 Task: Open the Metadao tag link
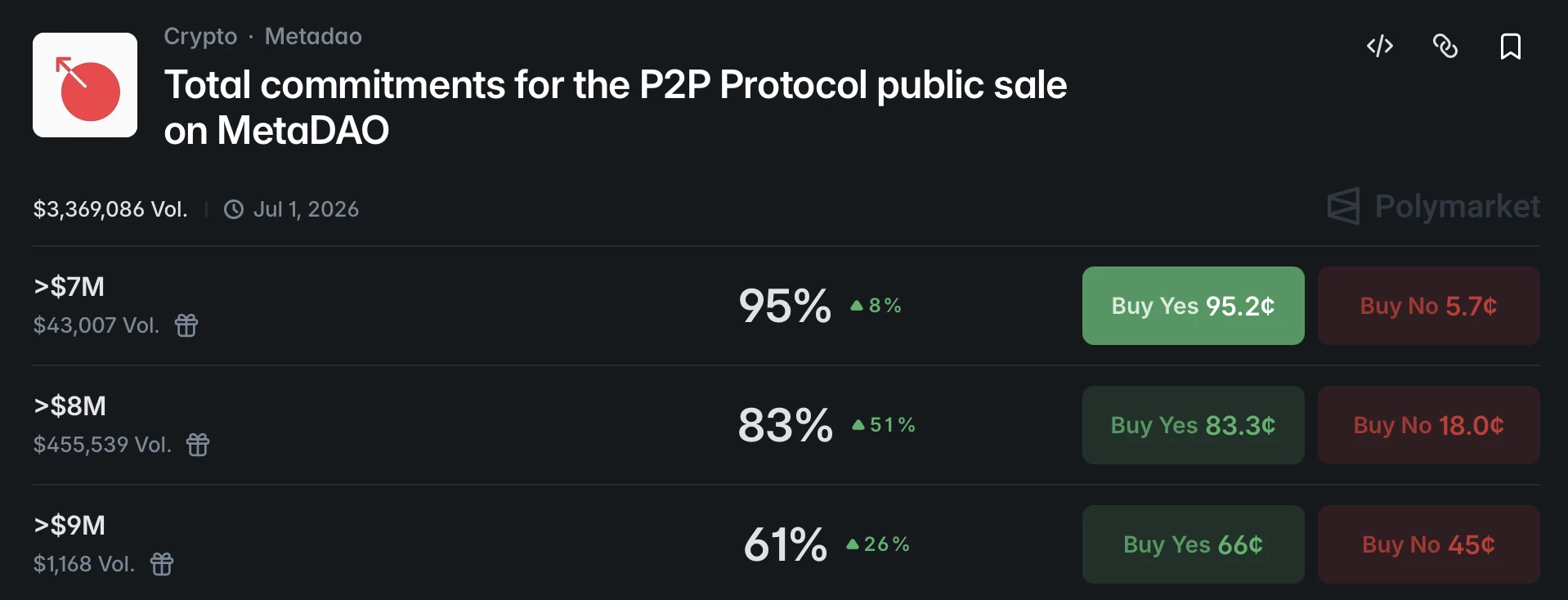312,36
